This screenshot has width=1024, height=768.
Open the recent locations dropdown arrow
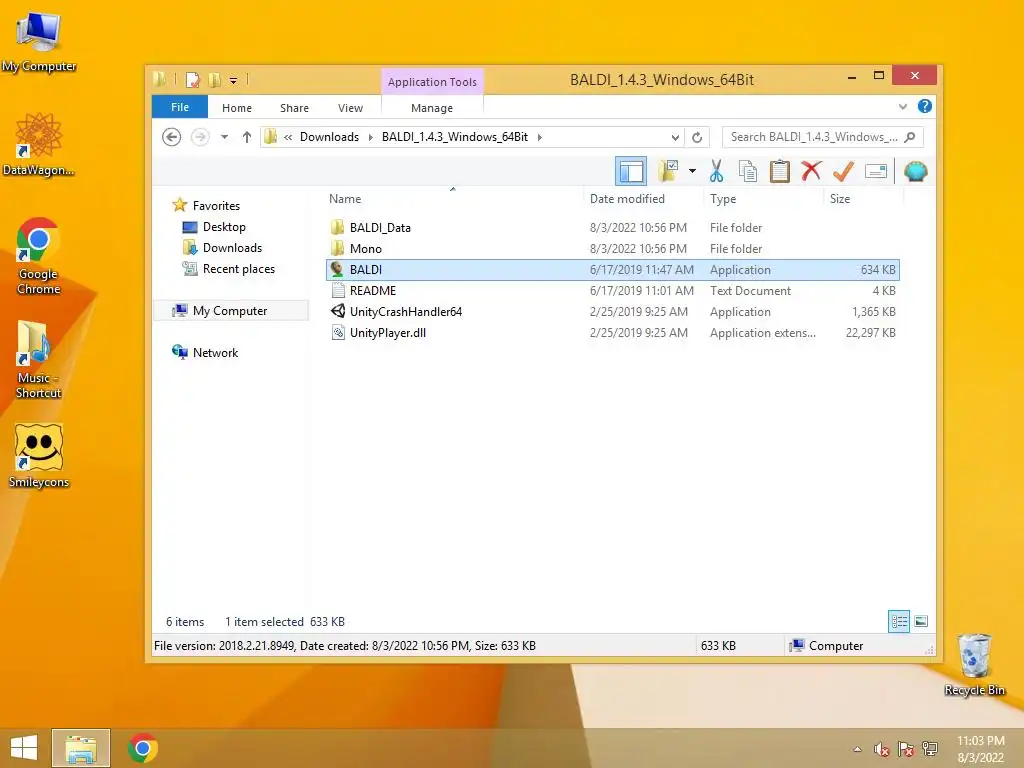point(224,137)
